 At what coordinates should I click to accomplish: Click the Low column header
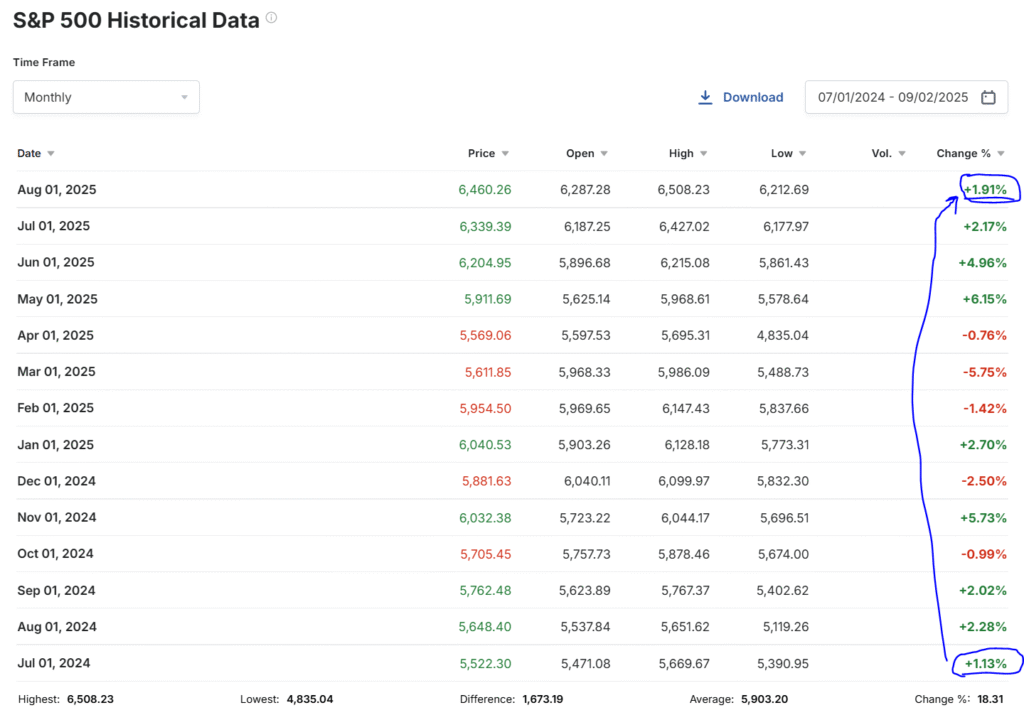[x=782, y=153]
